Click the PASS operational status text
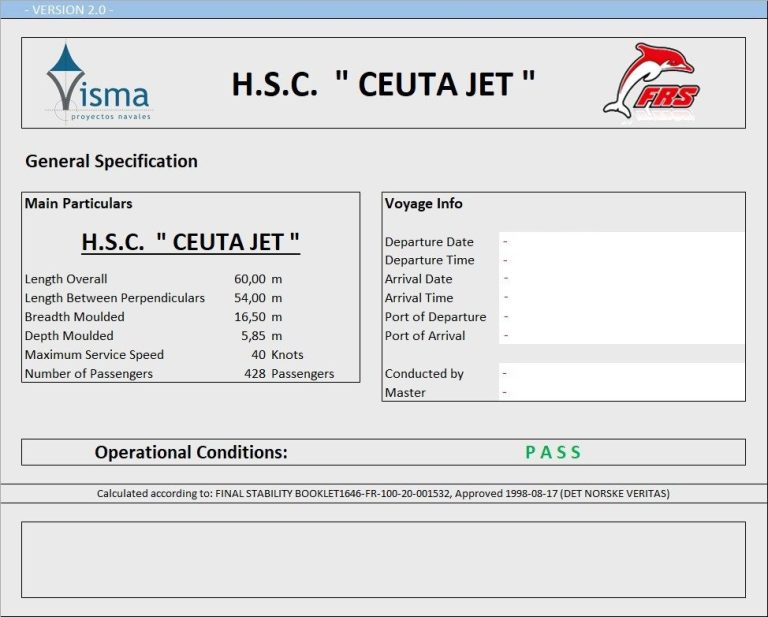Viewport: 768px width, 617px height. click(553, 452)
